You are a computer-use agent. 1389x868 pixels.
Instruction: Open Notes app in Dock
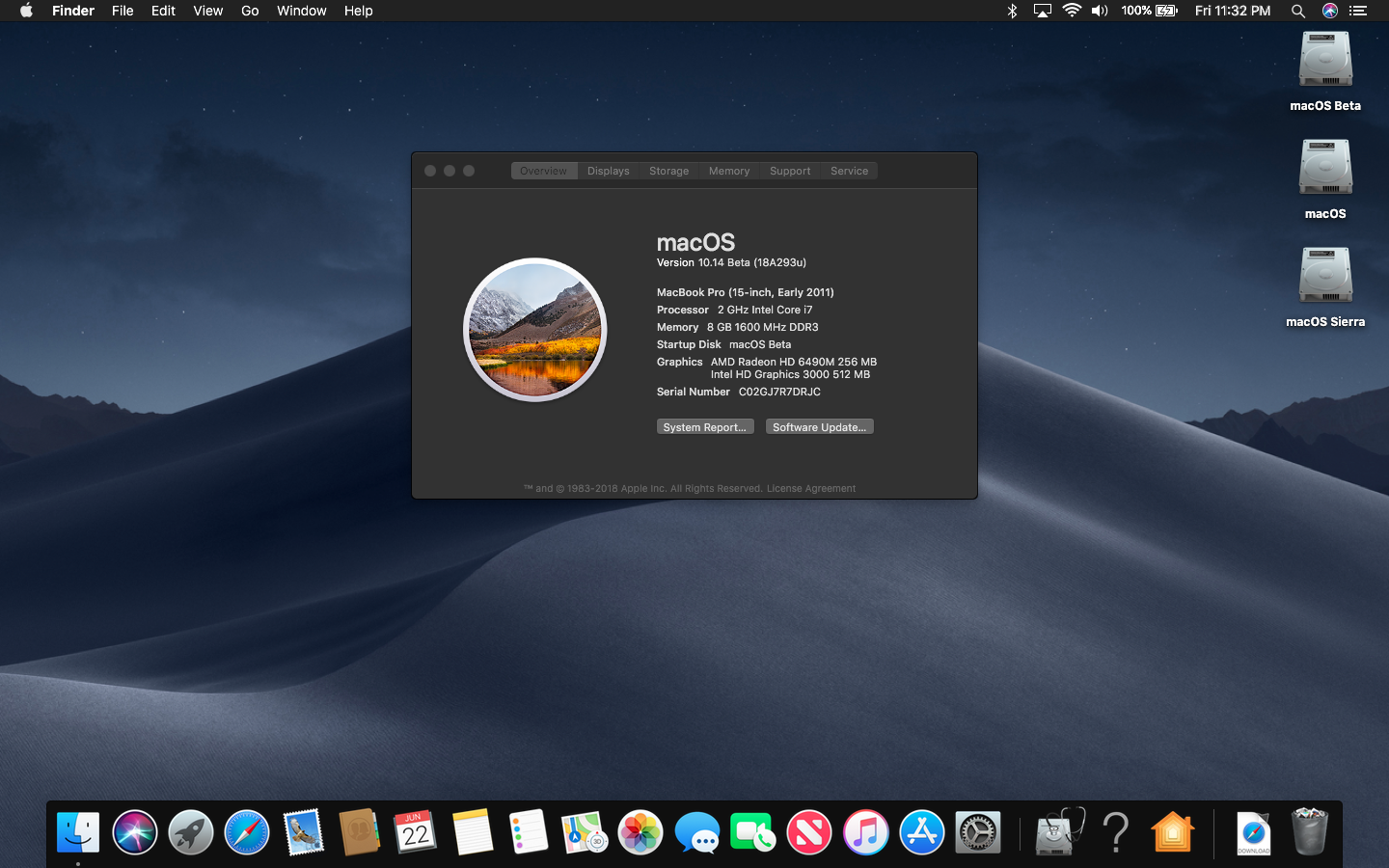(472, 832)
